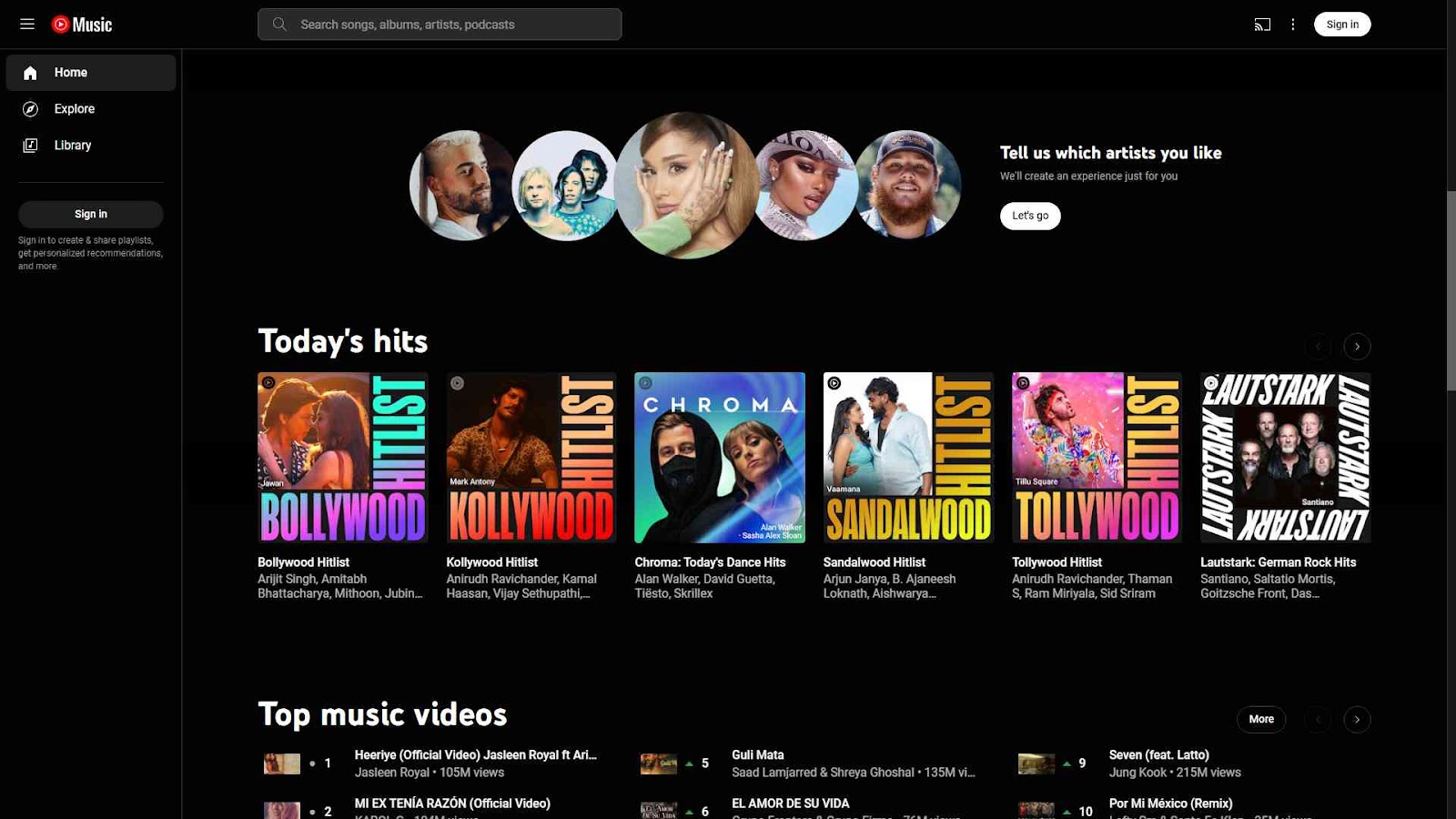
Task: Open the Cast to device icon
Action: point(1262,25)
